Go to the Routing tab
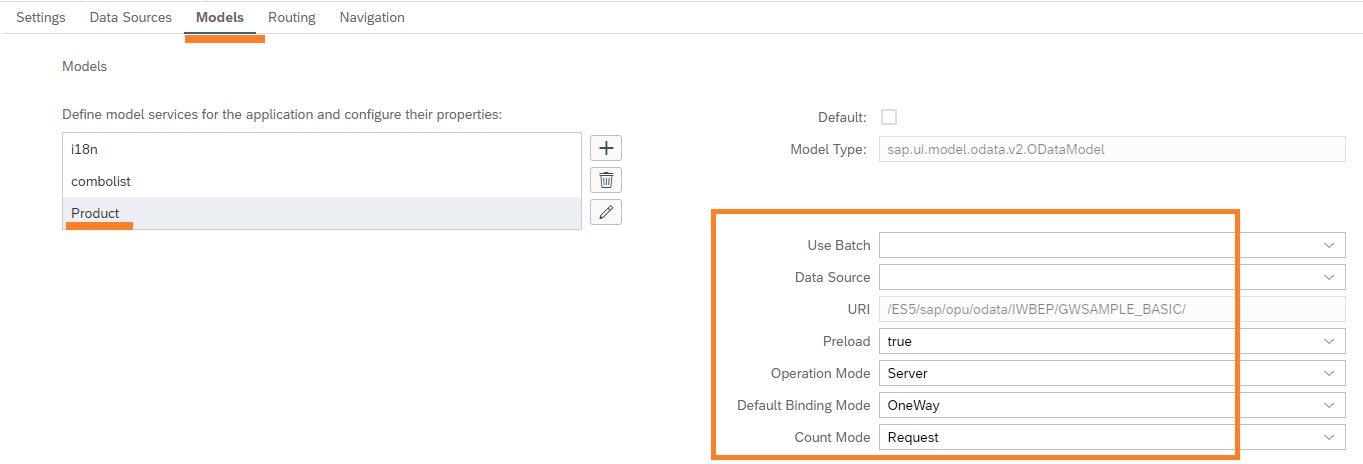The height and width of the screenshot is (464, 1363). click(x=291, y=17)
